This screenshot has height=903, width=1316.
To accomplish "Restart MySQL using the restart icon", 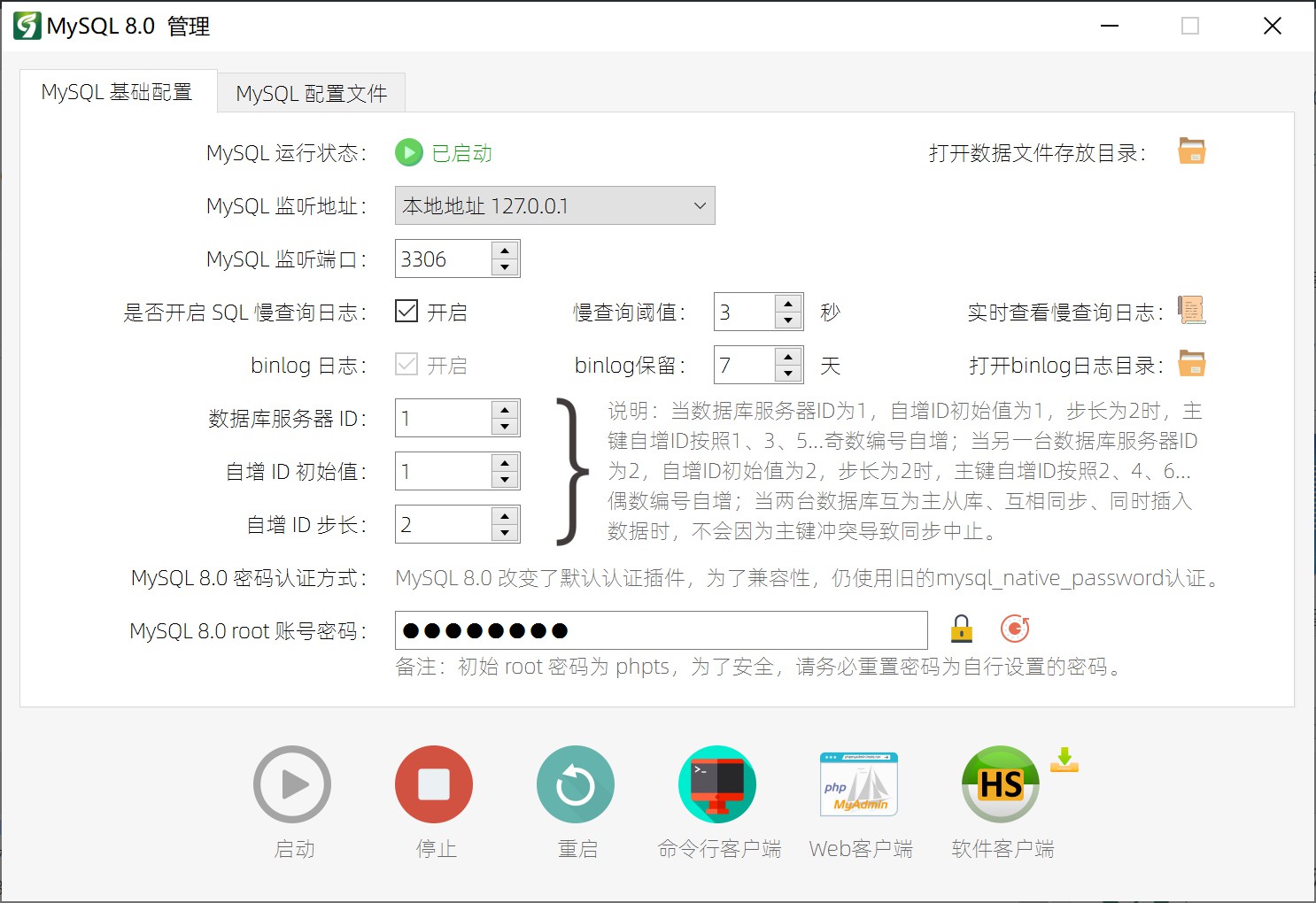I will [576, 784].
